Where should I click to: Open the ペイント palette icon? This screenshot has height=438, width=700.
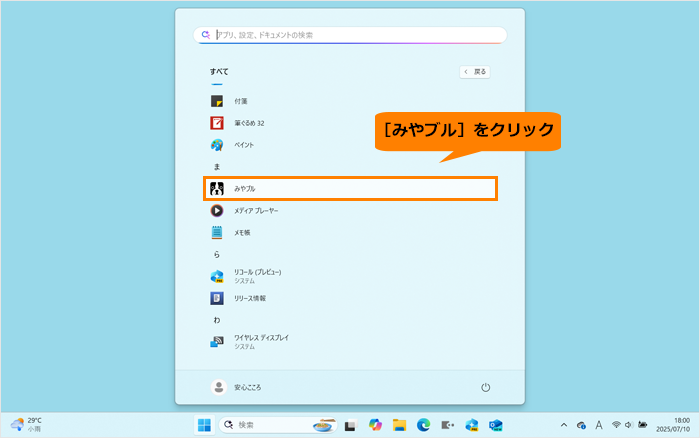coord(217,145)
